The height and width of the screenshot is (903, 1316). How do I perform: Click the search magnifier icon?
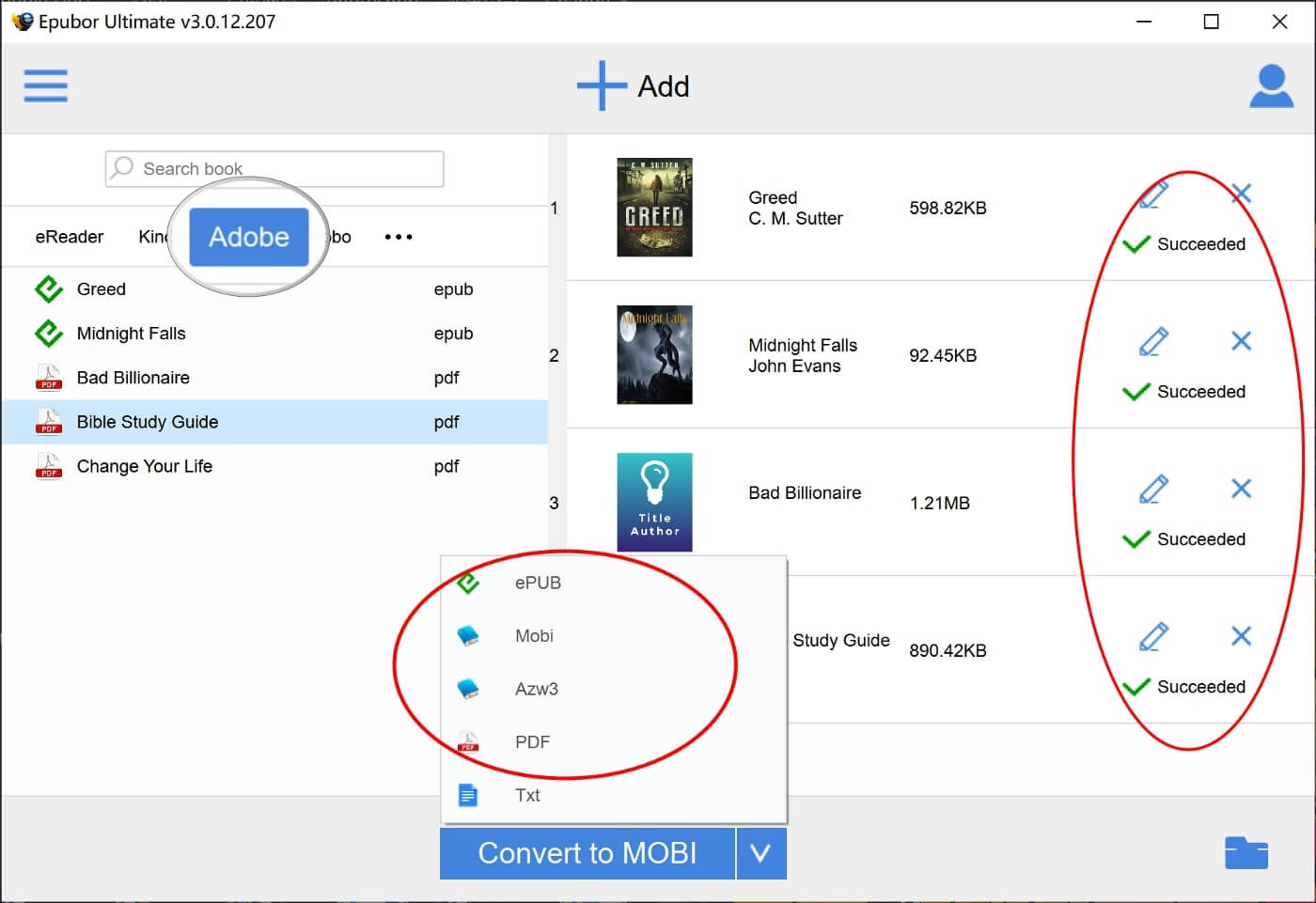(x=122, y=167)
